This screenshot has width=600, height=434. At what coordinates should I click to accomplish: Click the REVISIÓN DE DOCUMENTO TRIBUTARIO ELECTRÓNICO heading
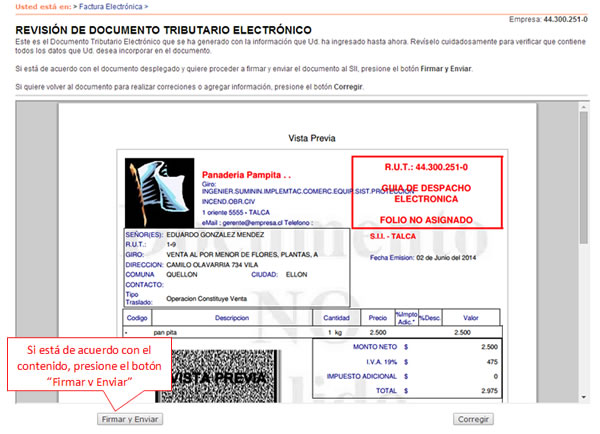[x=163, y=30]
